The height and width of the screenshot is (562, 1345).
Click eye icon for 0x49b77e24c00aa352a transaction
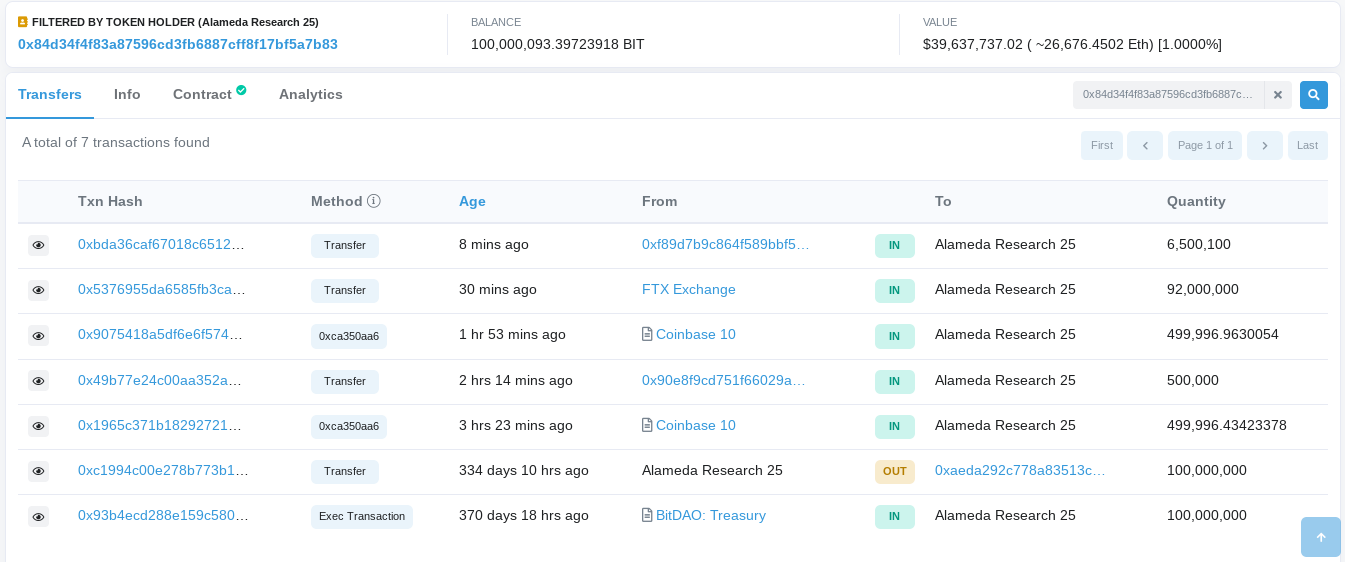coord(38,381)
